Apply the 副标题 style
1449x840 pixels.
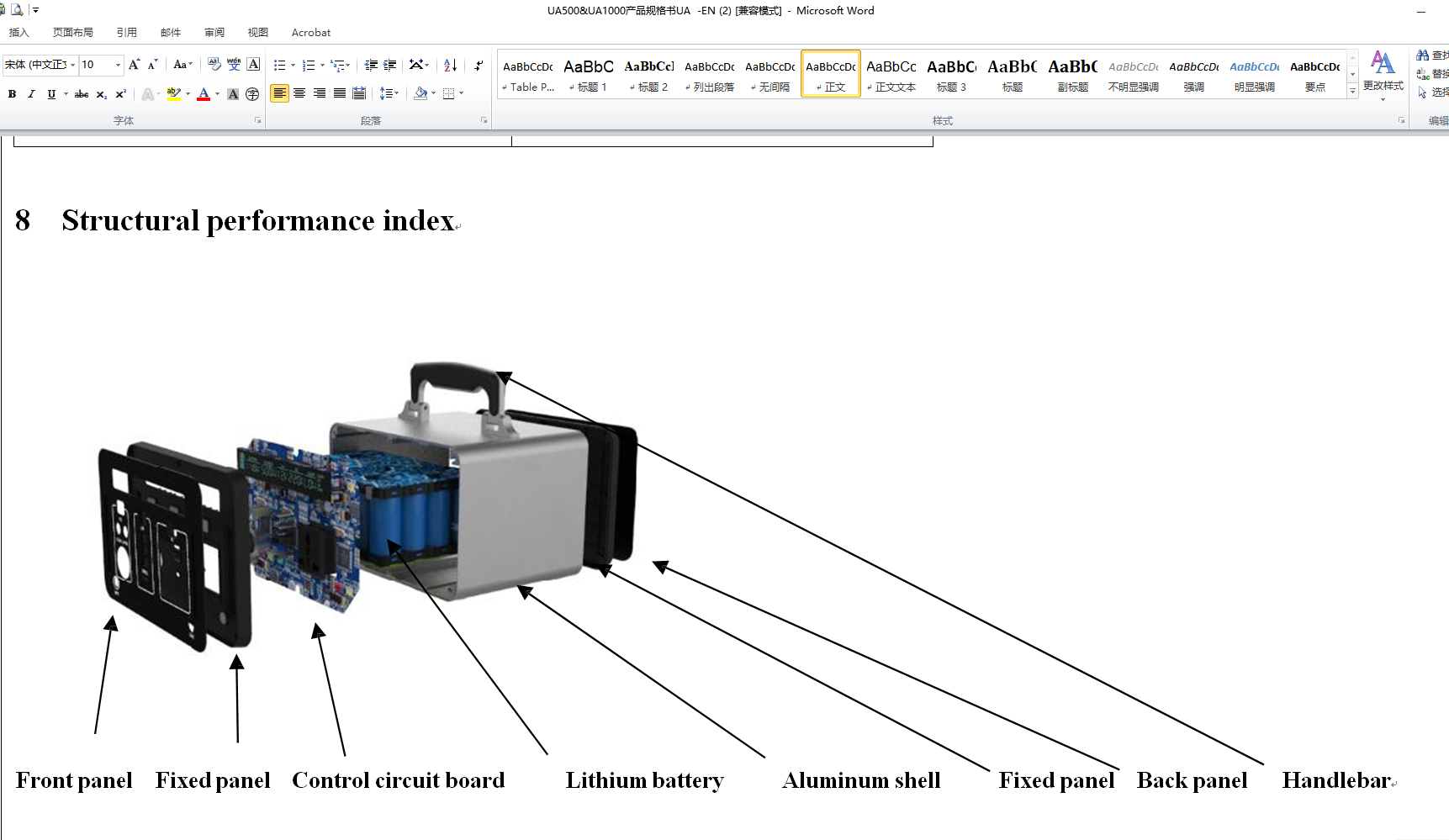[1073, 75]
